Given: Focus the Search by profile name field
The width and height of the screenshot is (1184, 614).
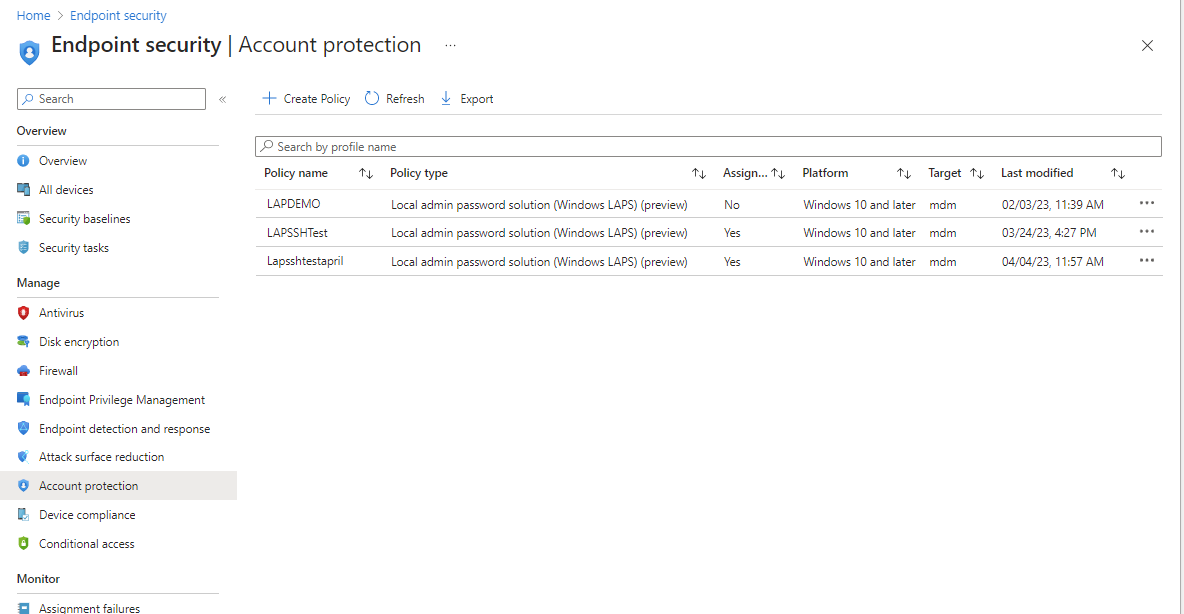Looking at the screenshot, I should [x=708, y=147].
